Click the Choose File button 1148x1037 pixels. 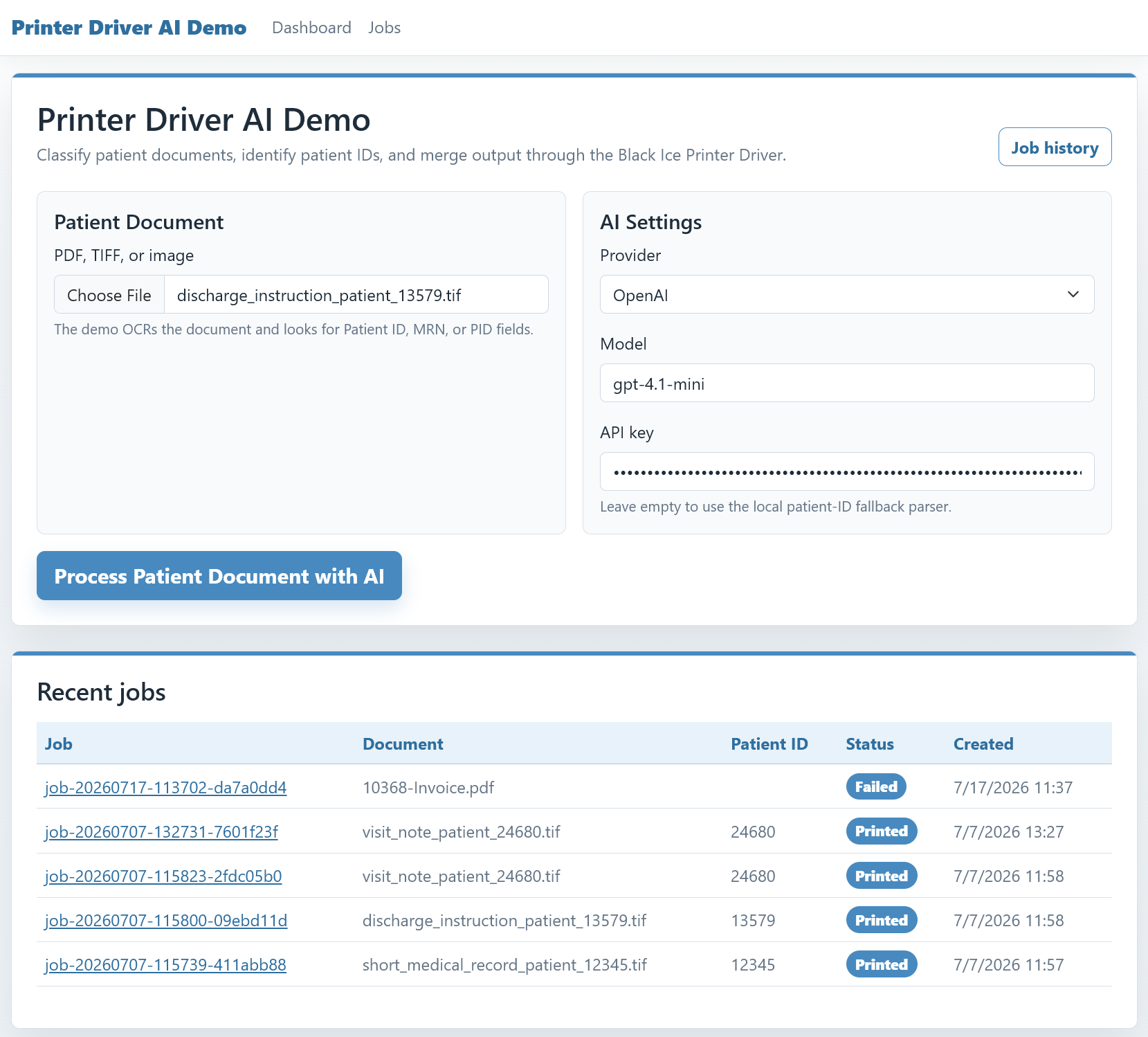point(109,295)
